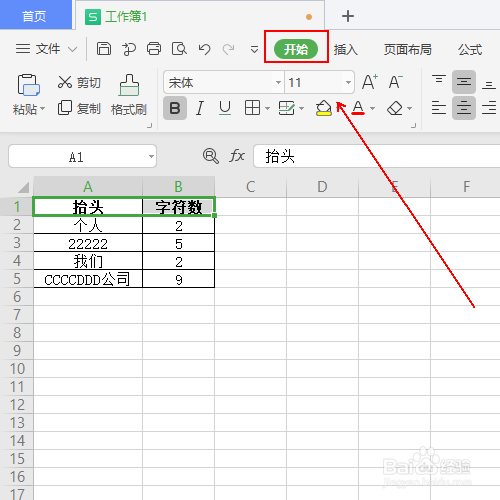500x500 pixels.
Task: Click the formula bar containing 抬头
Action: [x=377, y=156]
